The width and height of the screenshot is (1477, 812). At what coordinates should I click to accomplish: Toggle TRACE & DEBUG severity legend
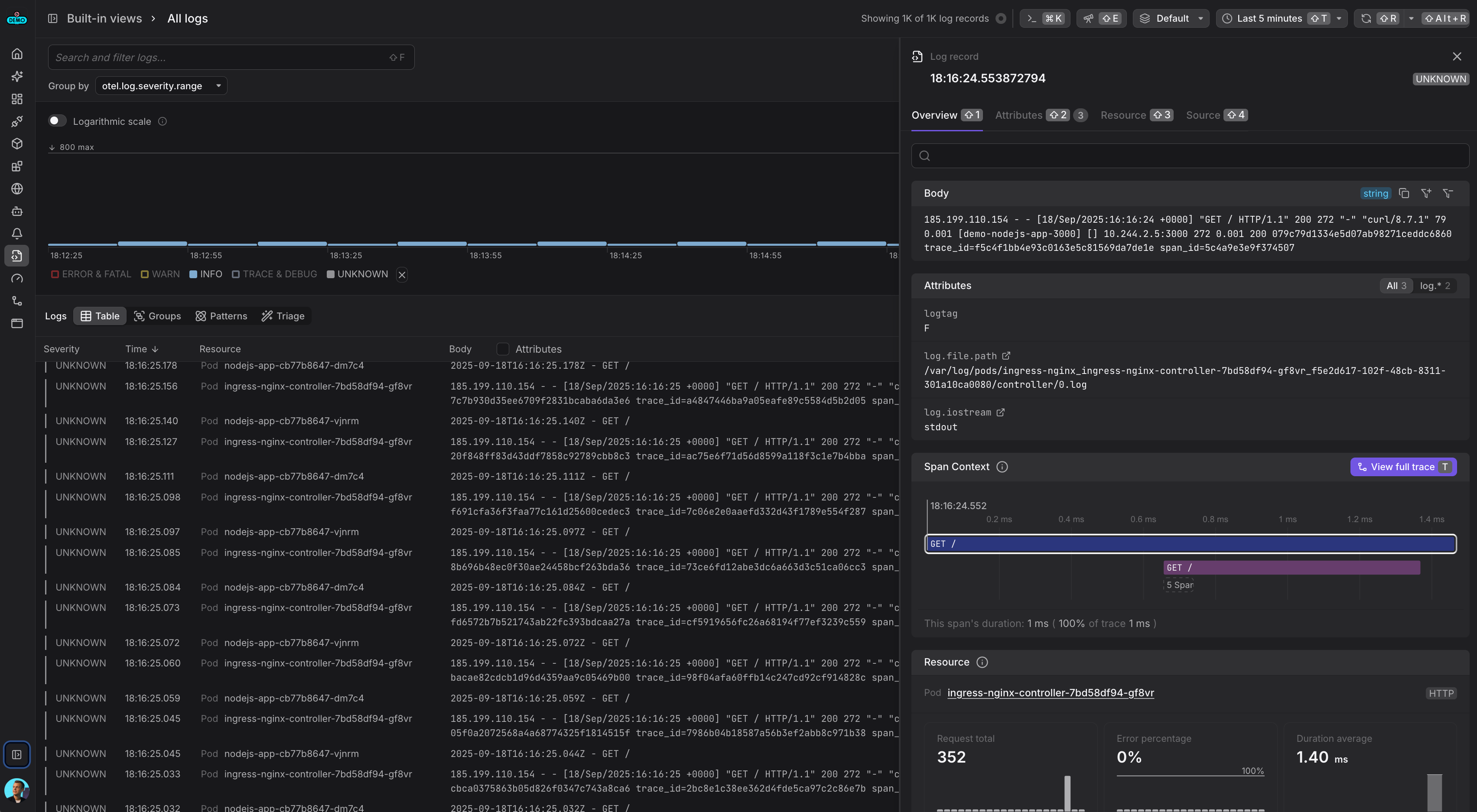point(275,275)
